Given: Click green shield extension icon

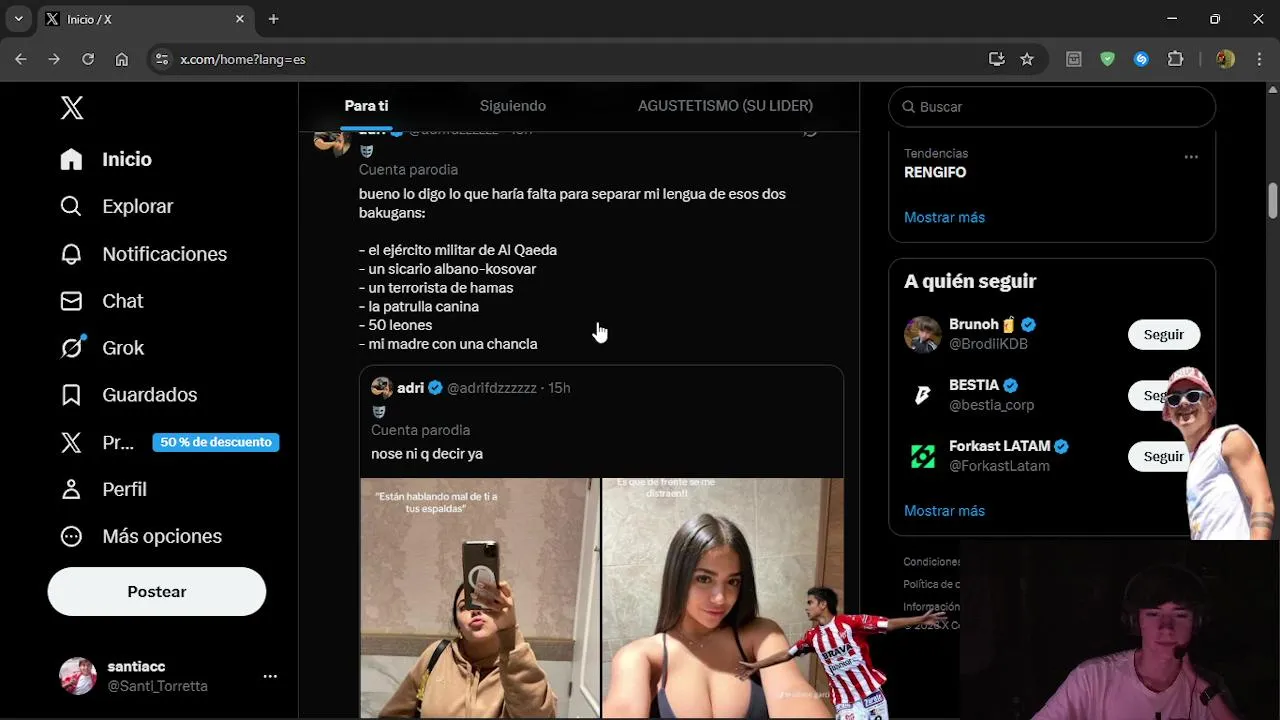Looking at the screenshot, I should [x=1107, y=59].
